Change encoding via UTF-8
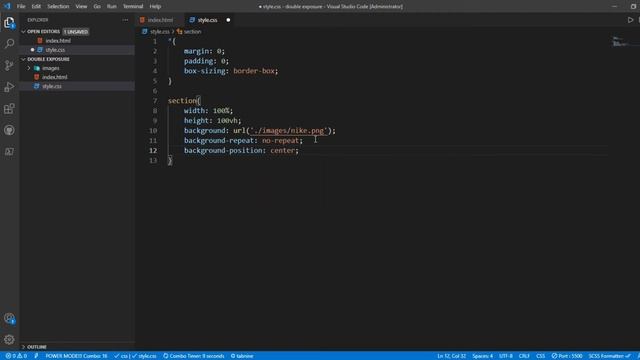640x360 pixels. coord(506,356)
